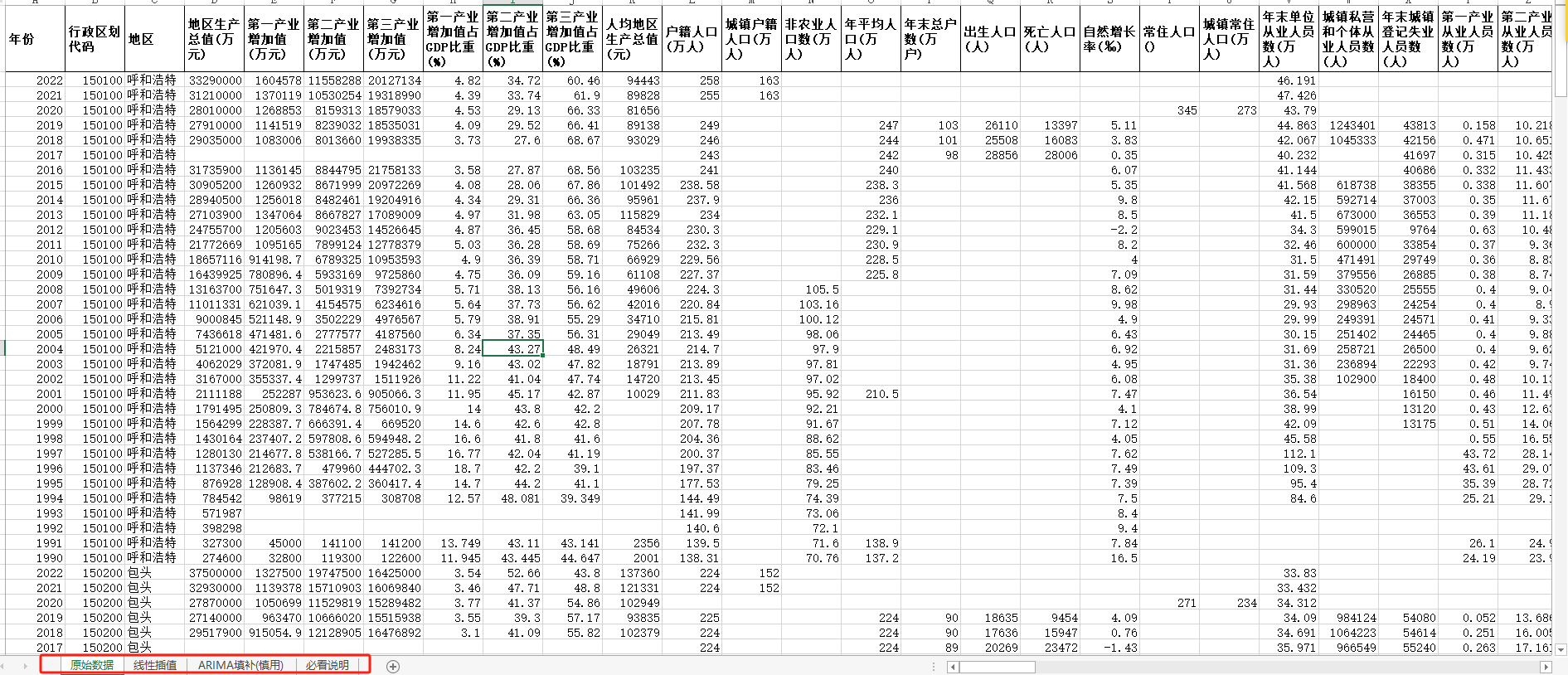The image size is (1568, 675).
Task: Click the vertical scrollbar down arrow
Action: (x=1561, y=650)
